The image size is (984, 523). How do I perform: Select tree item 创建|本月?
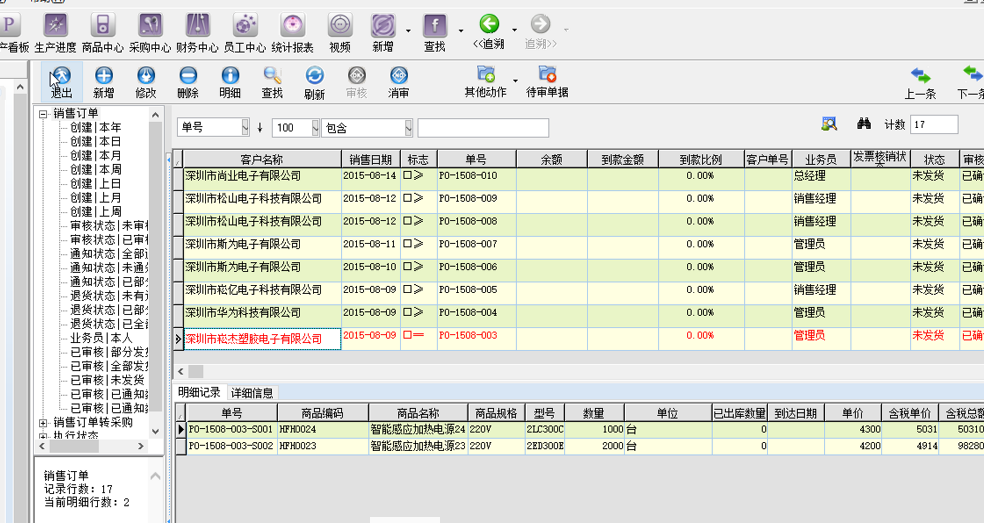click(x=95, y=156)
